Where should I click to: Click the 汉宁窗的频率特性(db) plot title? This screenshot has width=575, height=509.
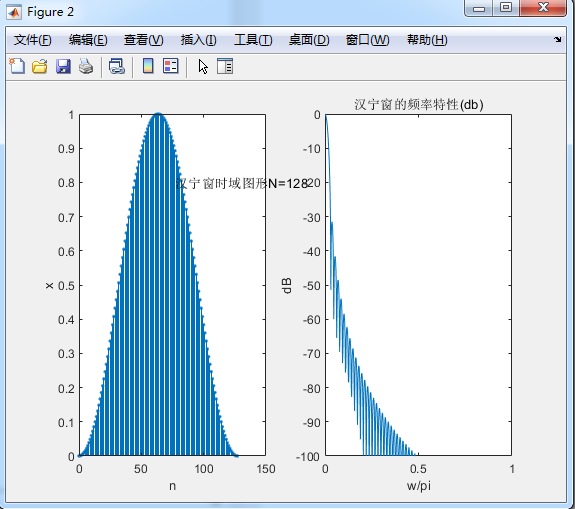pyautogui.click(x=418, y=105)
